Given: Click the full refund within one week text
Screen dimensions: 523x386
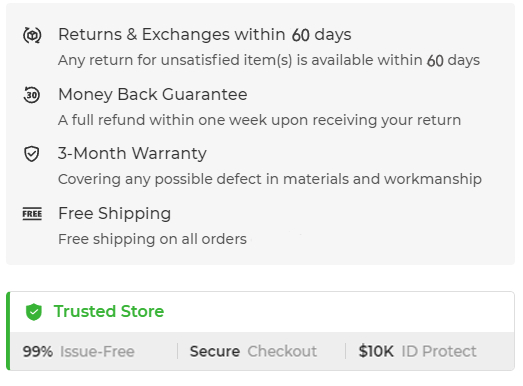Looking at the screenshot, I should [259, 120].
